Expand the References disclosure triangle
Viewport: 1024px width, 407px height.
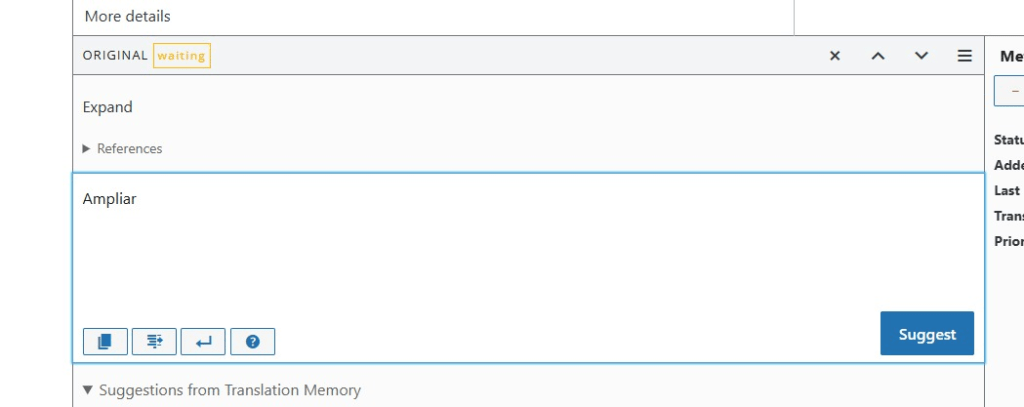tap(86, 149)
